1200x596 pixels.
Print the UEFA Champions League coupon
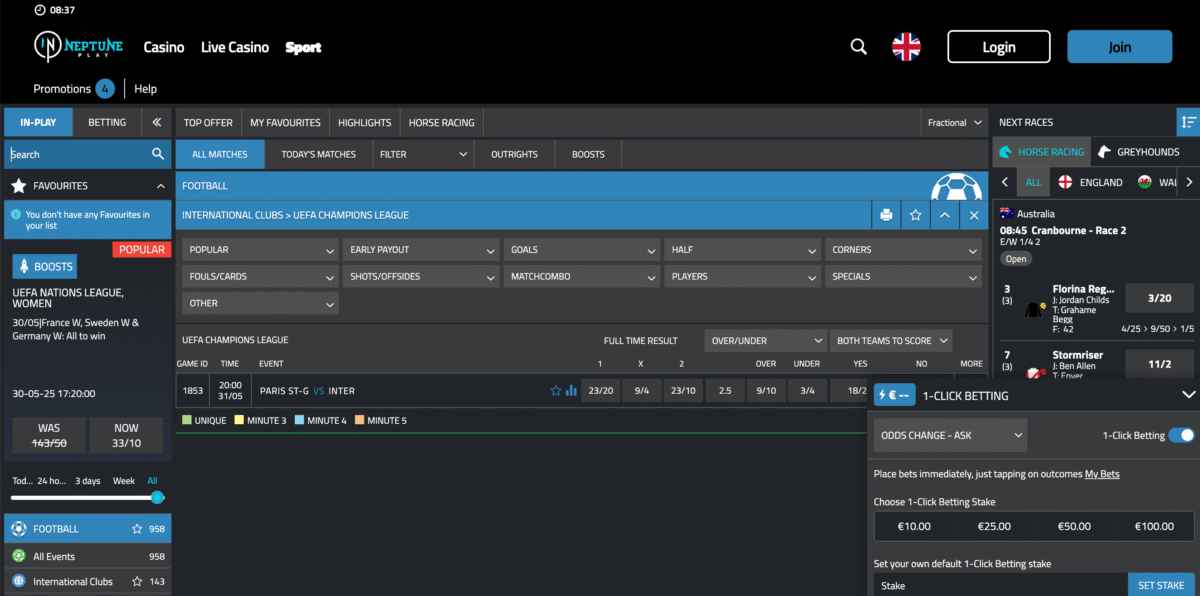pos(886,215)
